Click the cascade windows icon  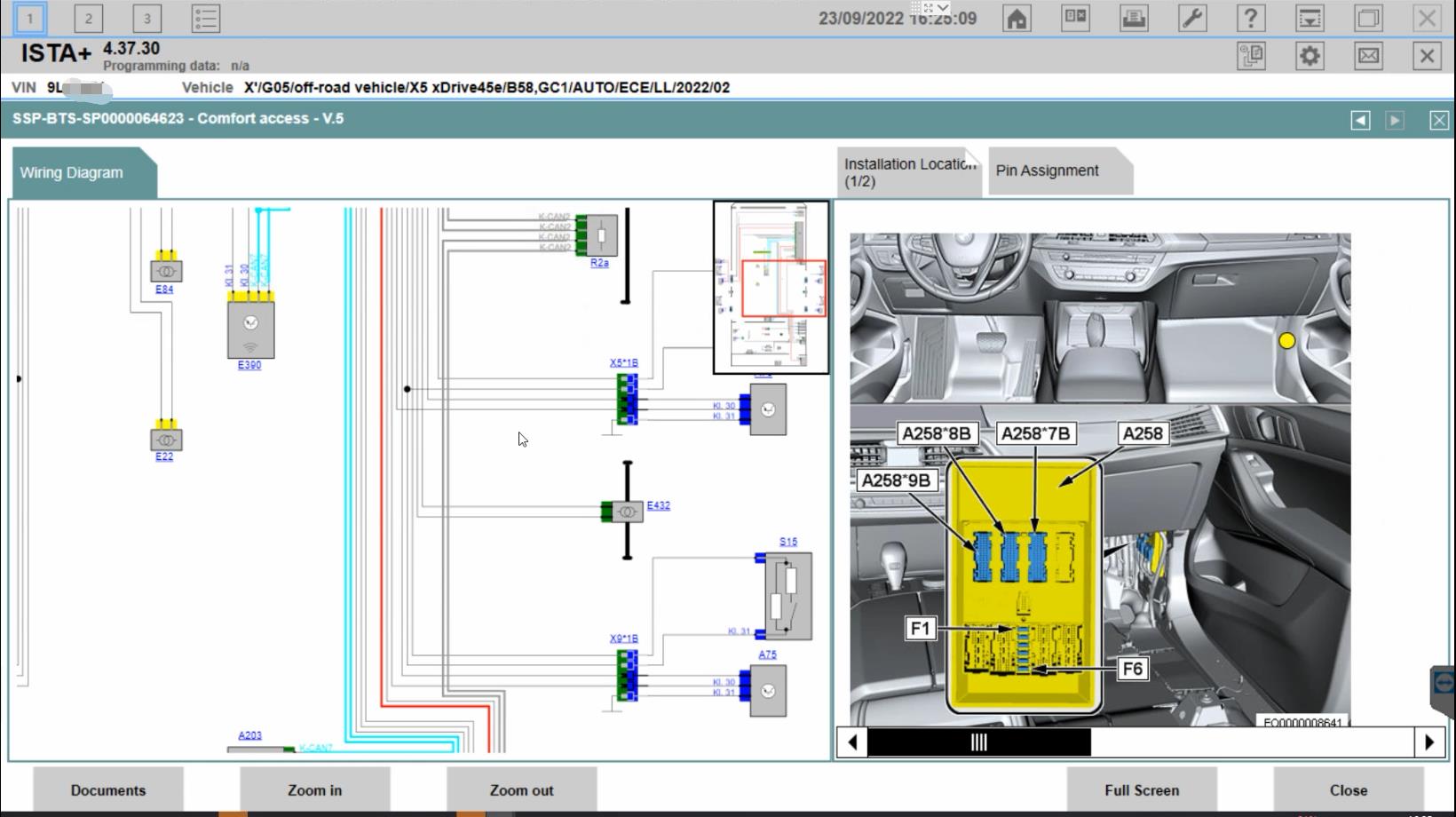click(1368, 18)
